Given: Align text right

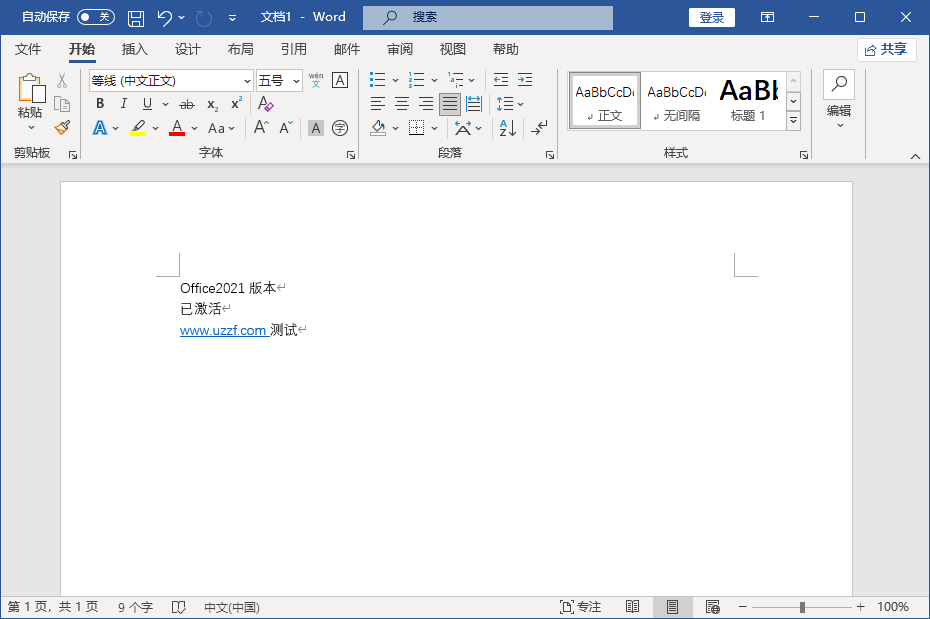Looking at the screenshot, I should click(425, 104).
